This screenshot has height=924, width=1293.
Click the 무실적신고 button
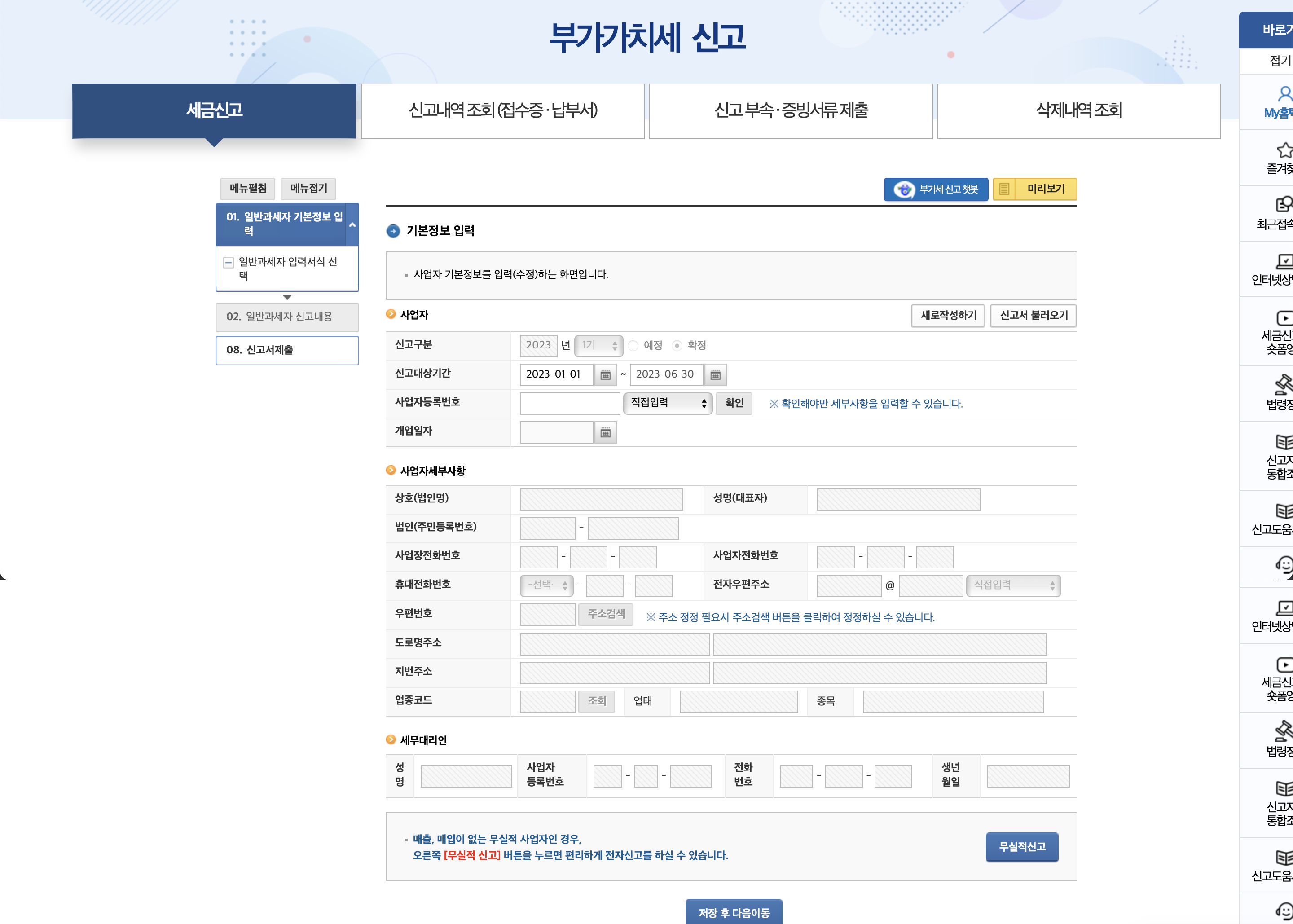pyautogui.click(x=1022, y=847)
